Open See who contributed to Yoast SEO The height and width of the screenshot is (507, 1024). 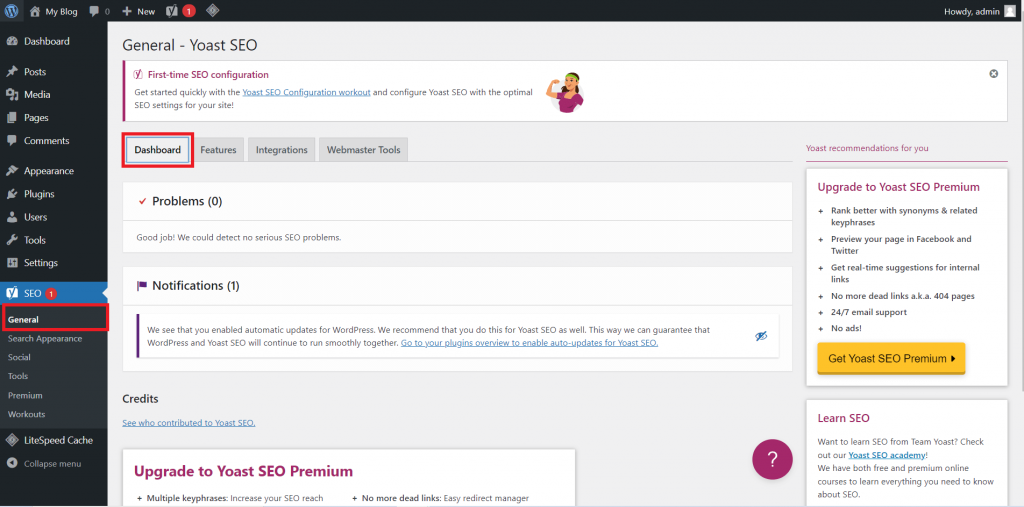point(189,423)
